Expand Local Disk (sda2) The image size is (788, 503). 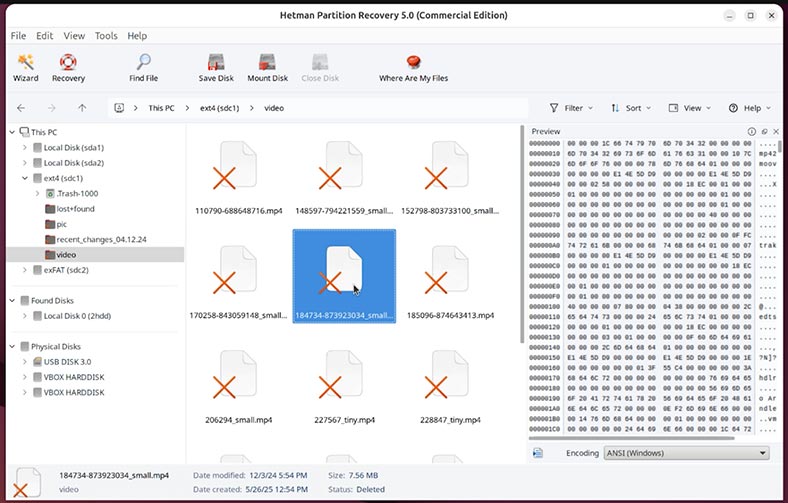pyautogui.click(x=25, y=163)
